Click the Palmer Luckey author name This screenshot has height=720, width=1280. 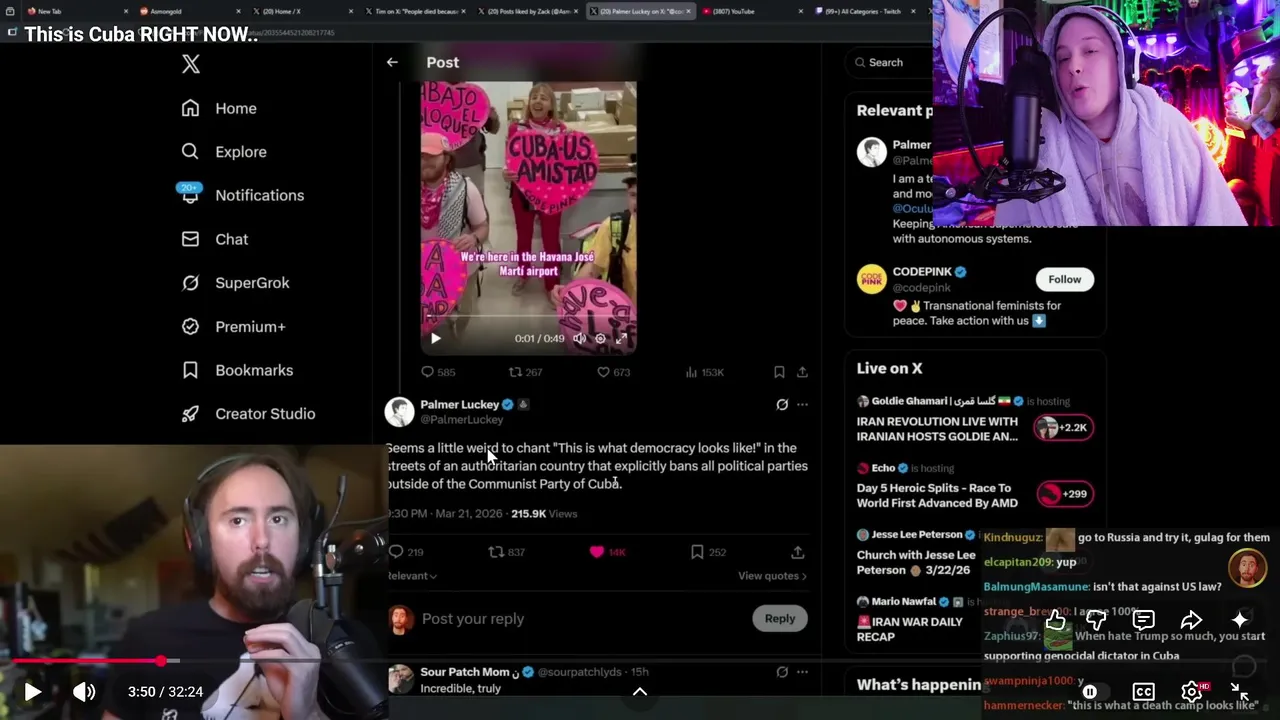(x=459, y=404)
